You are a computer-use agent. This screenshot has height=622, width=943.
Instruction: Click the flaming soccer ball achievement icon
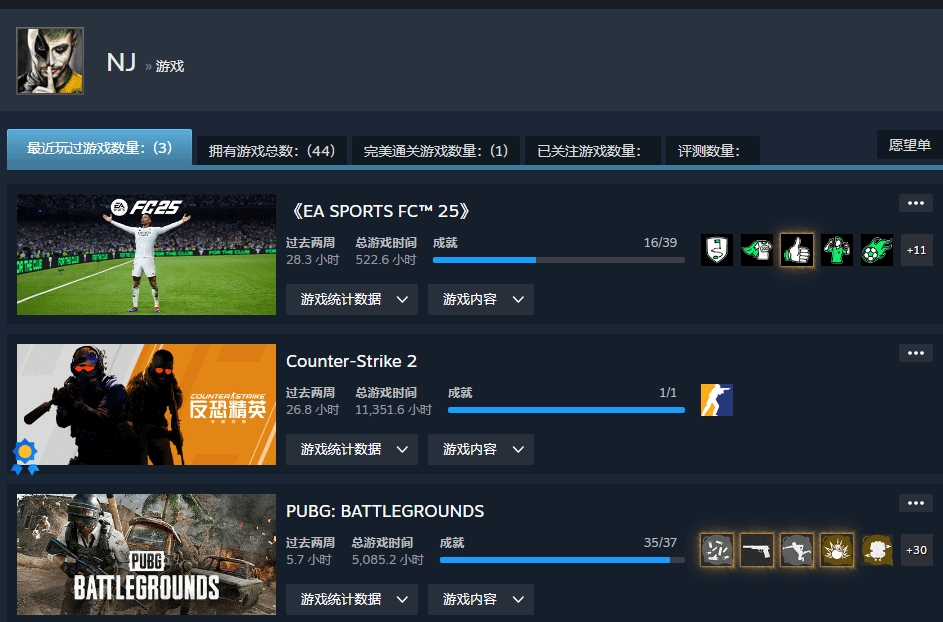coord(877,250)
